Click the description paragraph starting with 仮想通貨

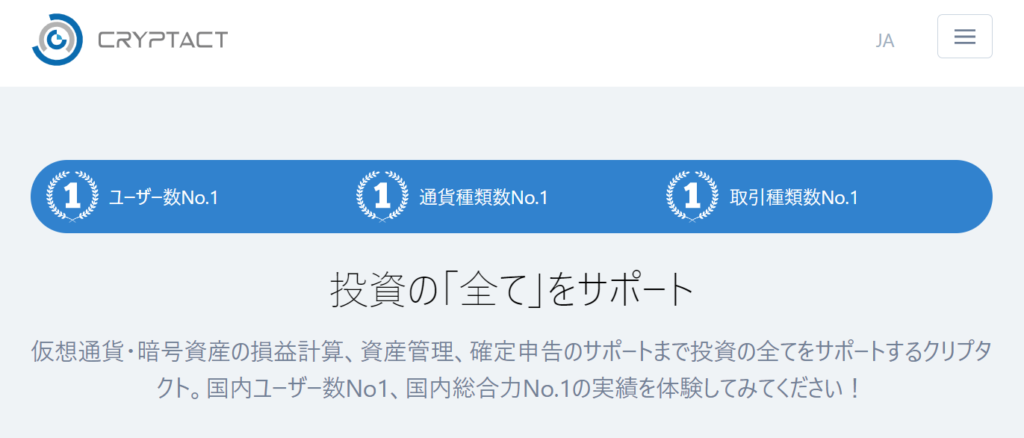pos(511,370)
